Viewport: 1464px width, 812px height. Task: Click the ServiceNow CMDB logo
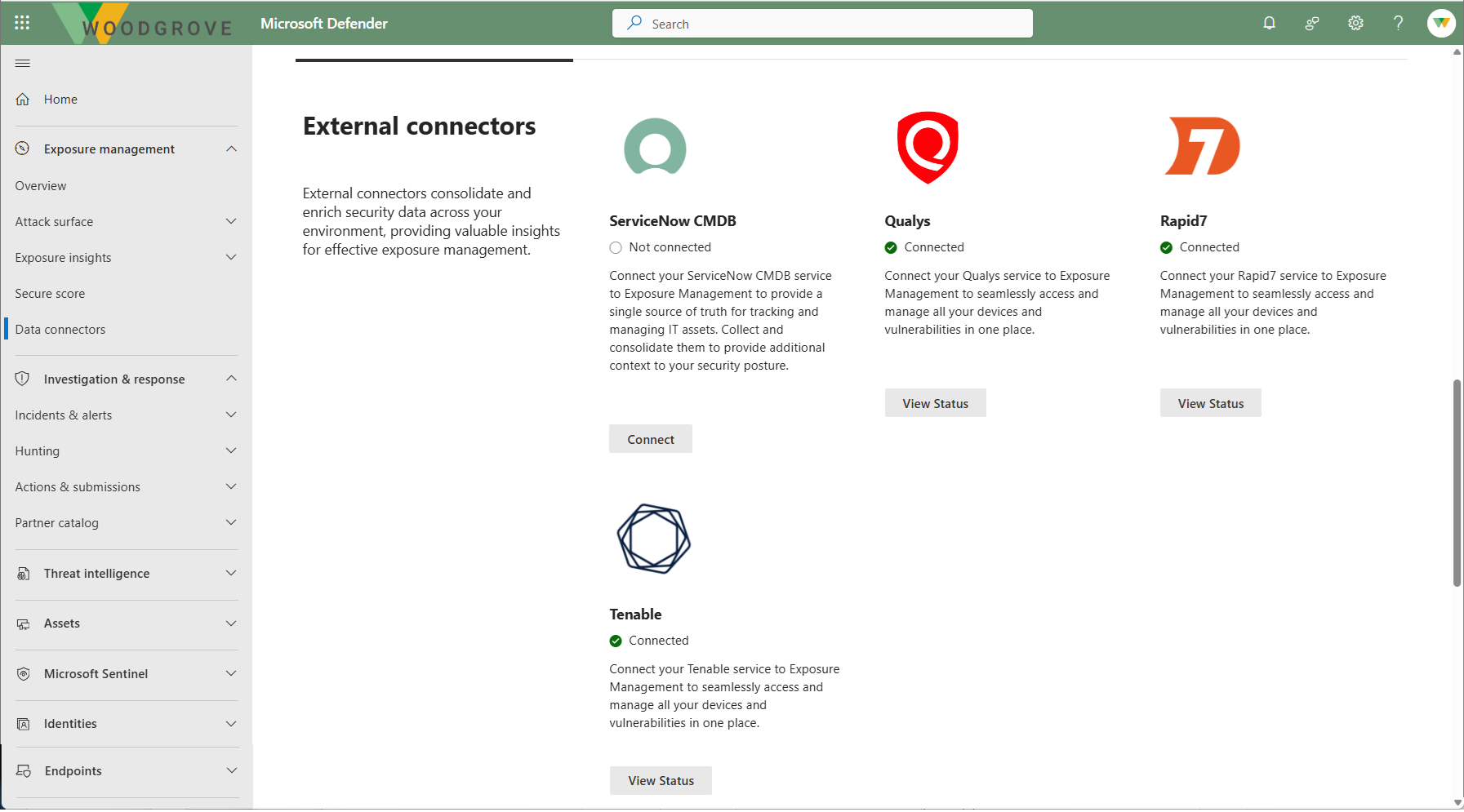(655, 147)
